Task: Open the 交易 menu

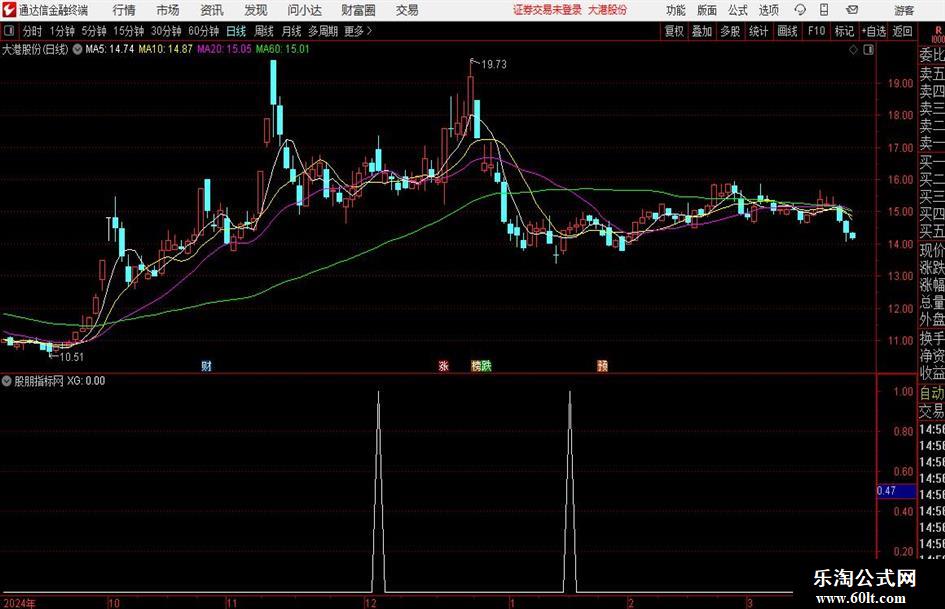Action: point(407,10)
